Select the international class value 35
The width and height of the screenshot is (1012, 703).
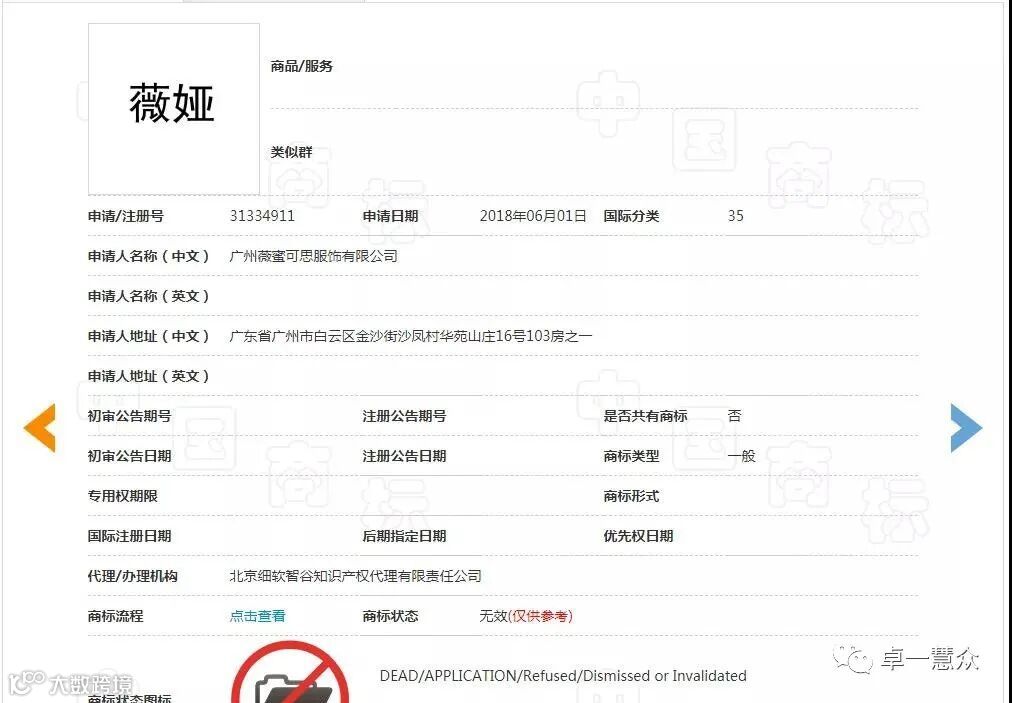click(x=736, y=216)
